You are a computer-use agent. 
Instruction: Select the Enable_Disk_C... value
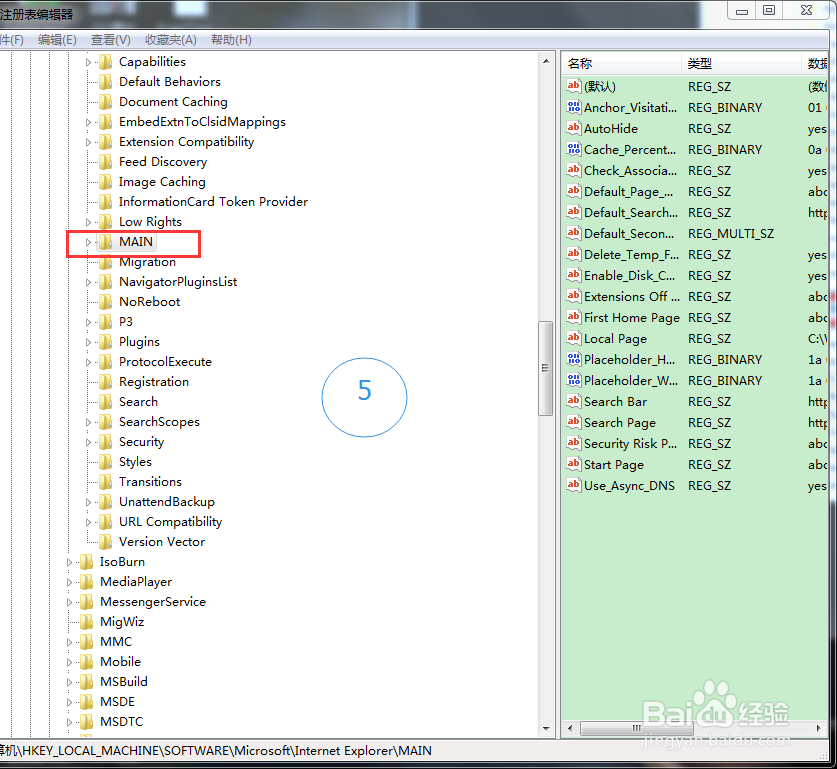pos(629,275)
